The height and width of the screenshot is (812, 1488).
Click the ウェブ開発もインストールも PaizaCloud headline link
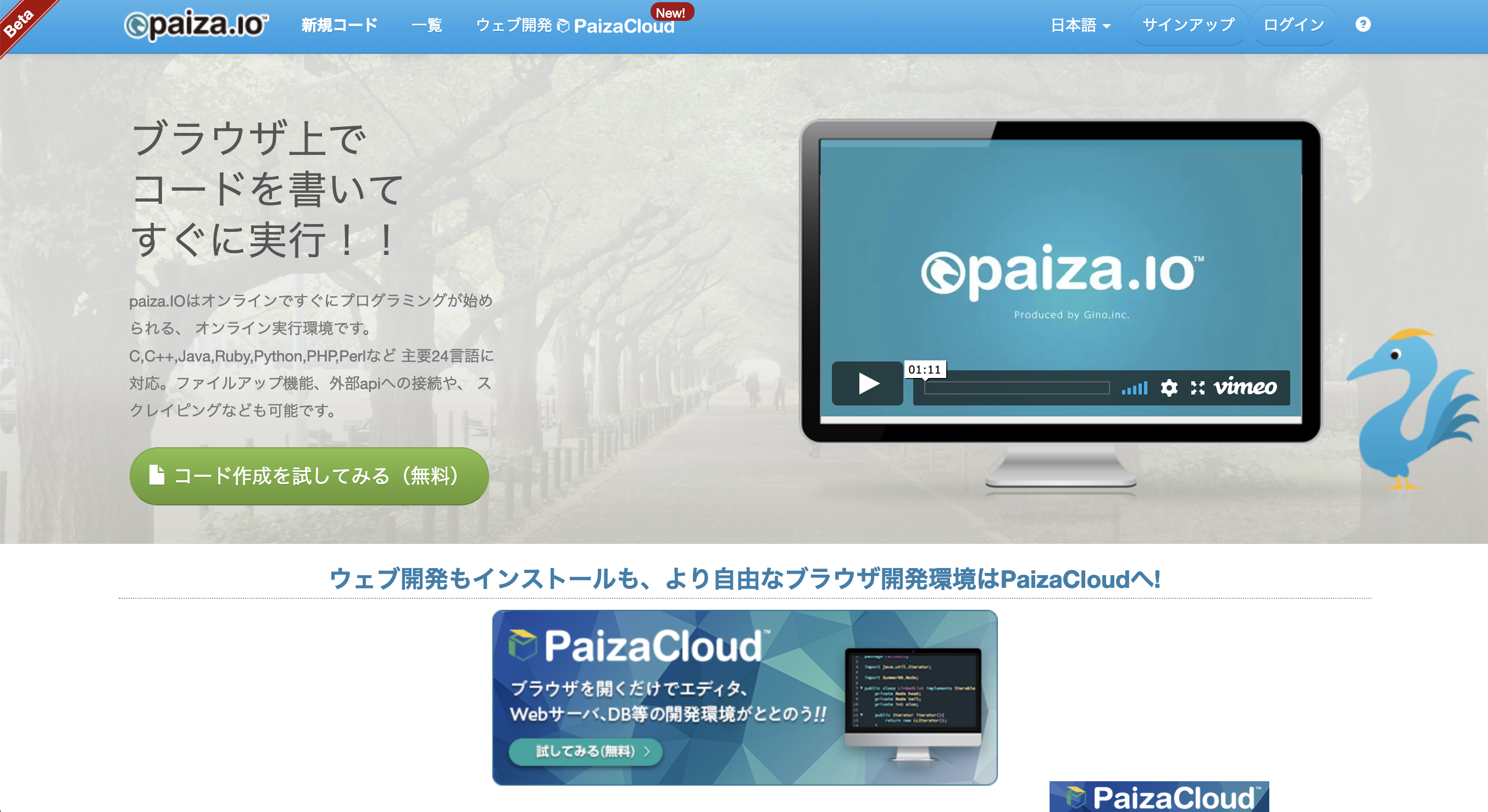(x=745, y=579)
